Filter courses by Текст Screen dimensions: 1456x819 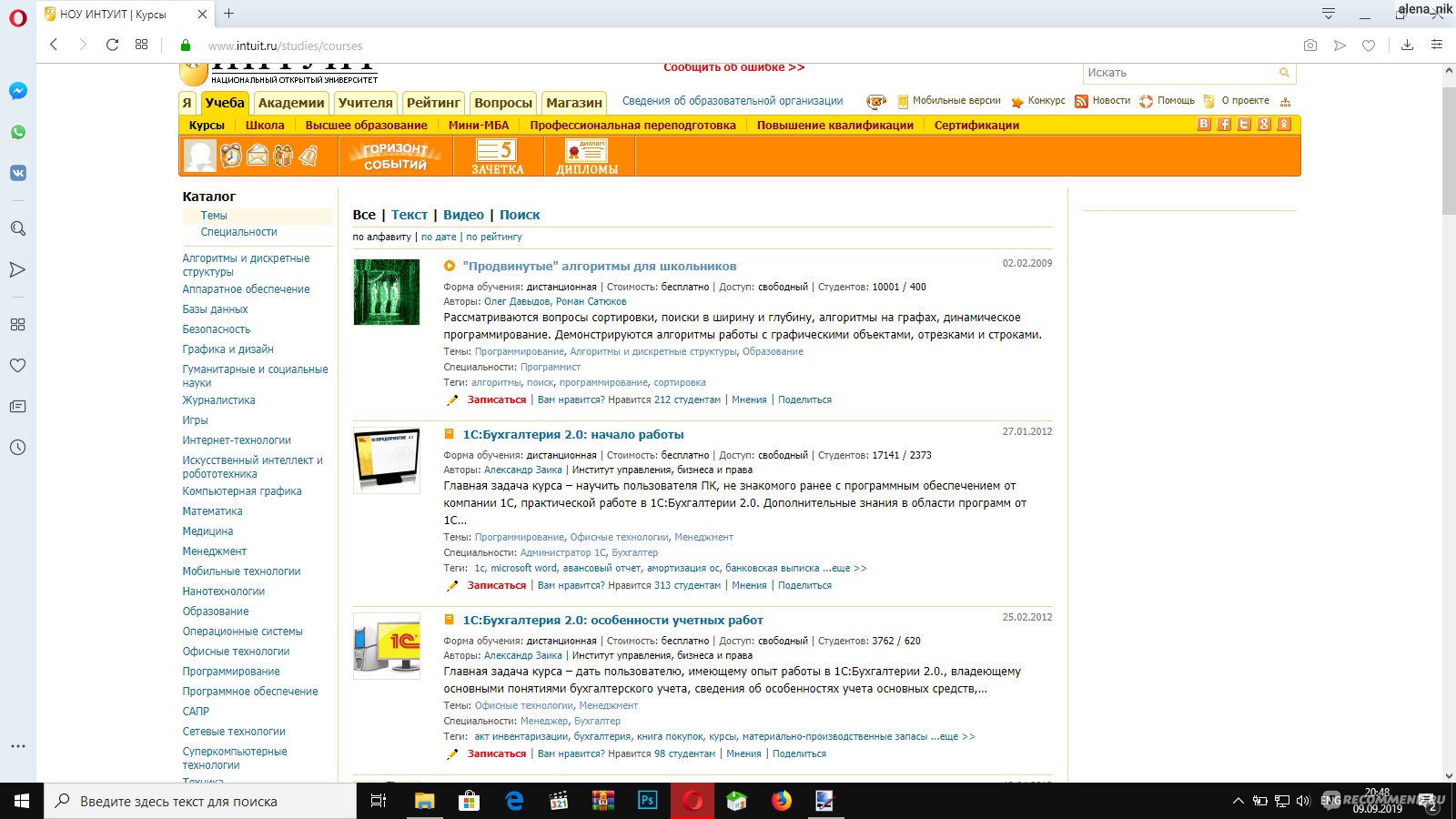click(x=409, y=215)
